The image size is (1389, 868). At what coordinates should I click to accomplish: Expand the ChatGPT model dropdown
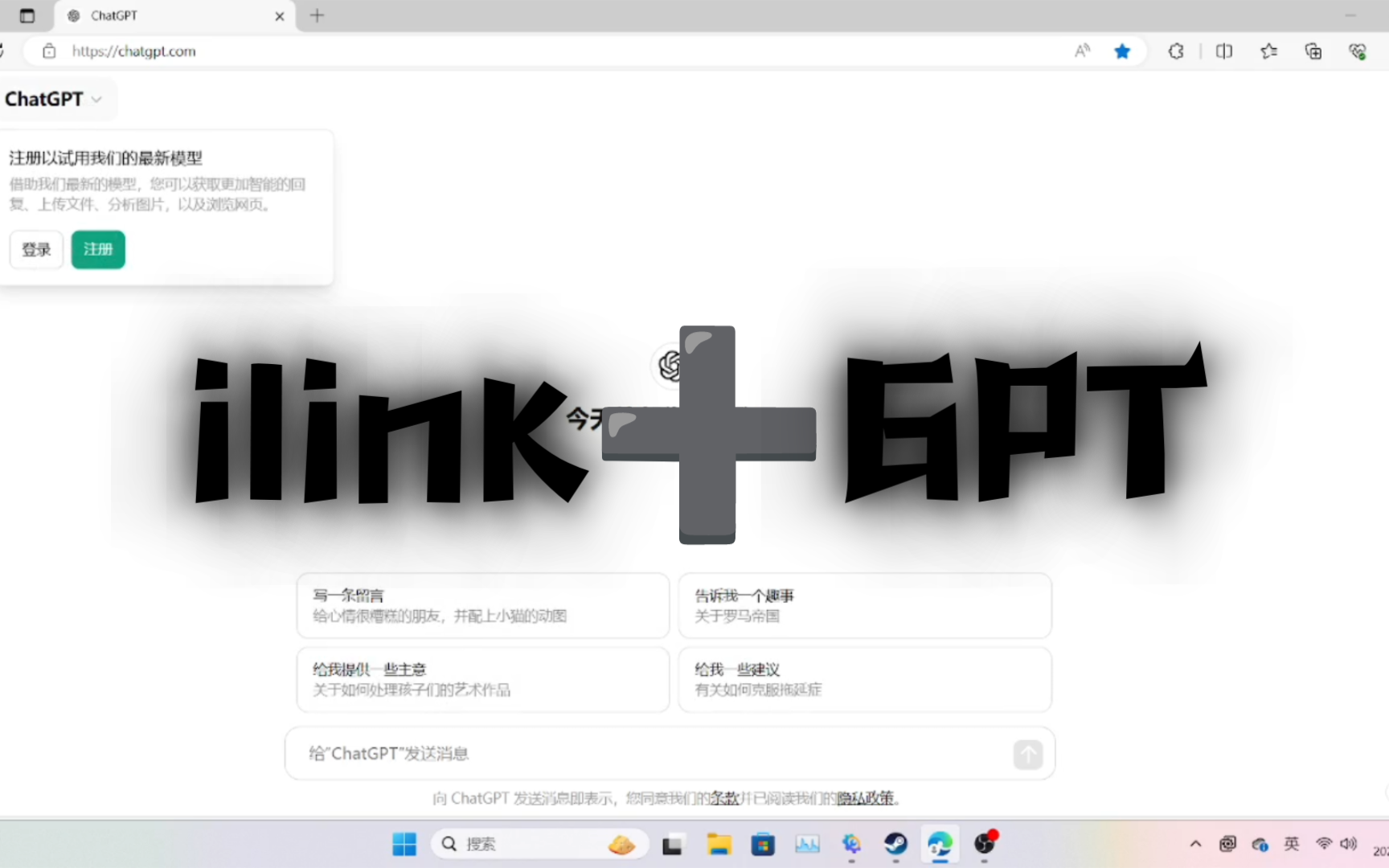point(54,99)
